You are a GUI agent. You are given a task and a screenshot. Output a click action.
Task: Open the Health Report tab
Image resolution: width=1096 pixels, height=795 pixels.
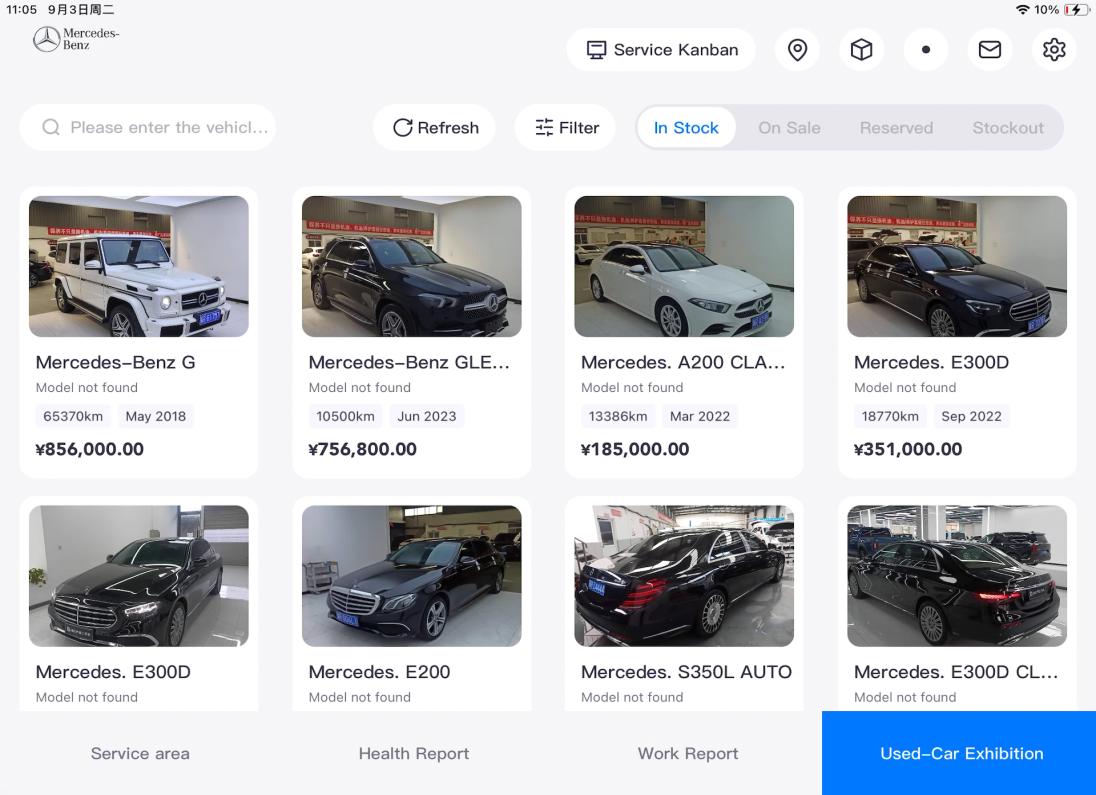[x=414, y=753]
